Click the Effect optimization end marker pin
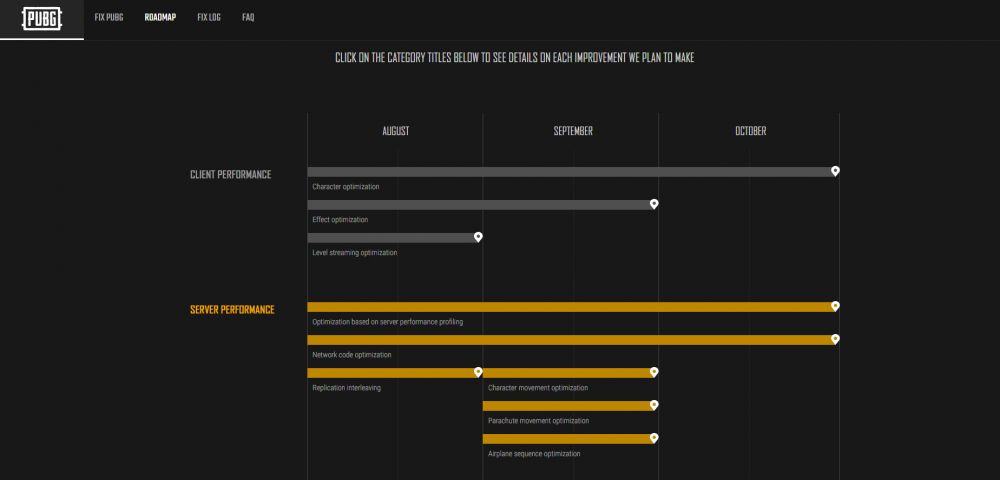Image resolution: width=1000 pixels, height=480 pixels. 654,204
